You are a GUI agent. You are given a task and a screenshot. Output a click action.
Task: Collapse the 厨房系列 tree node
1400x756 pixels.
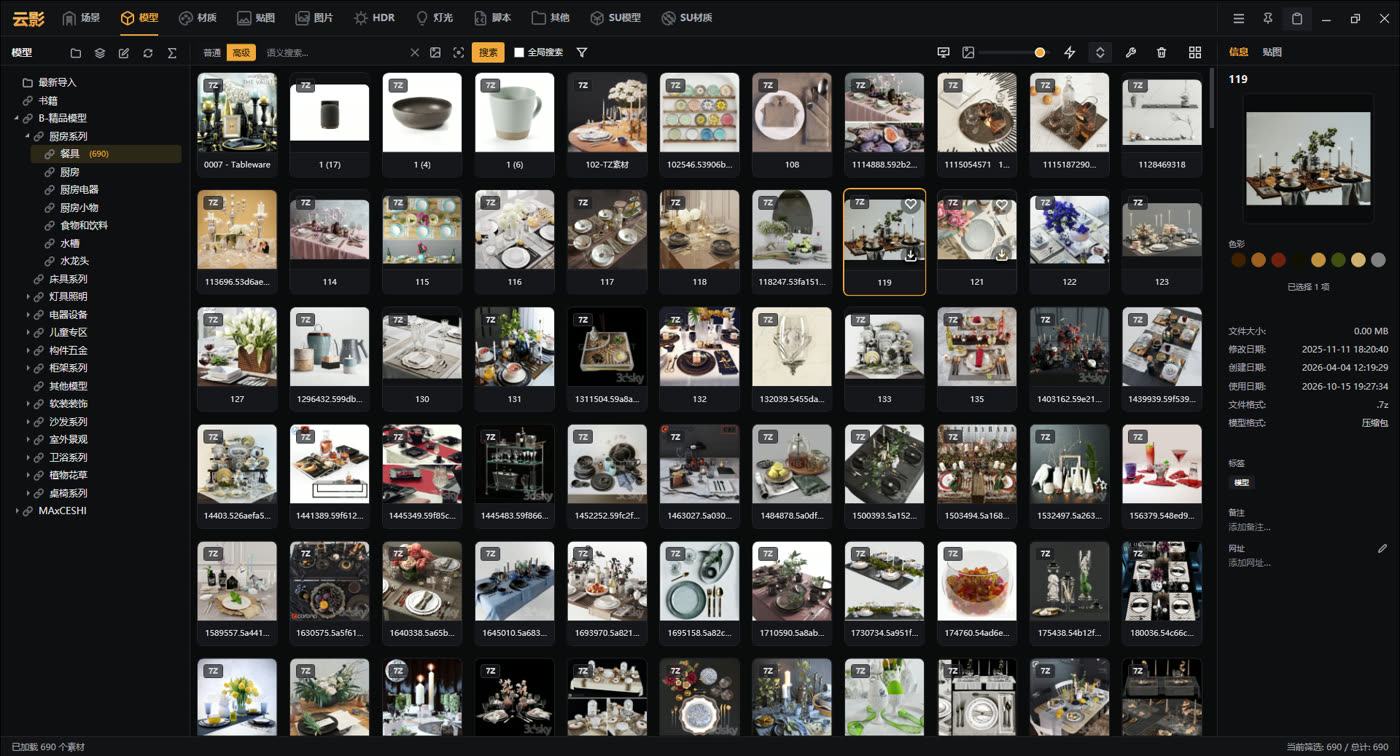[x=28, y=136]
